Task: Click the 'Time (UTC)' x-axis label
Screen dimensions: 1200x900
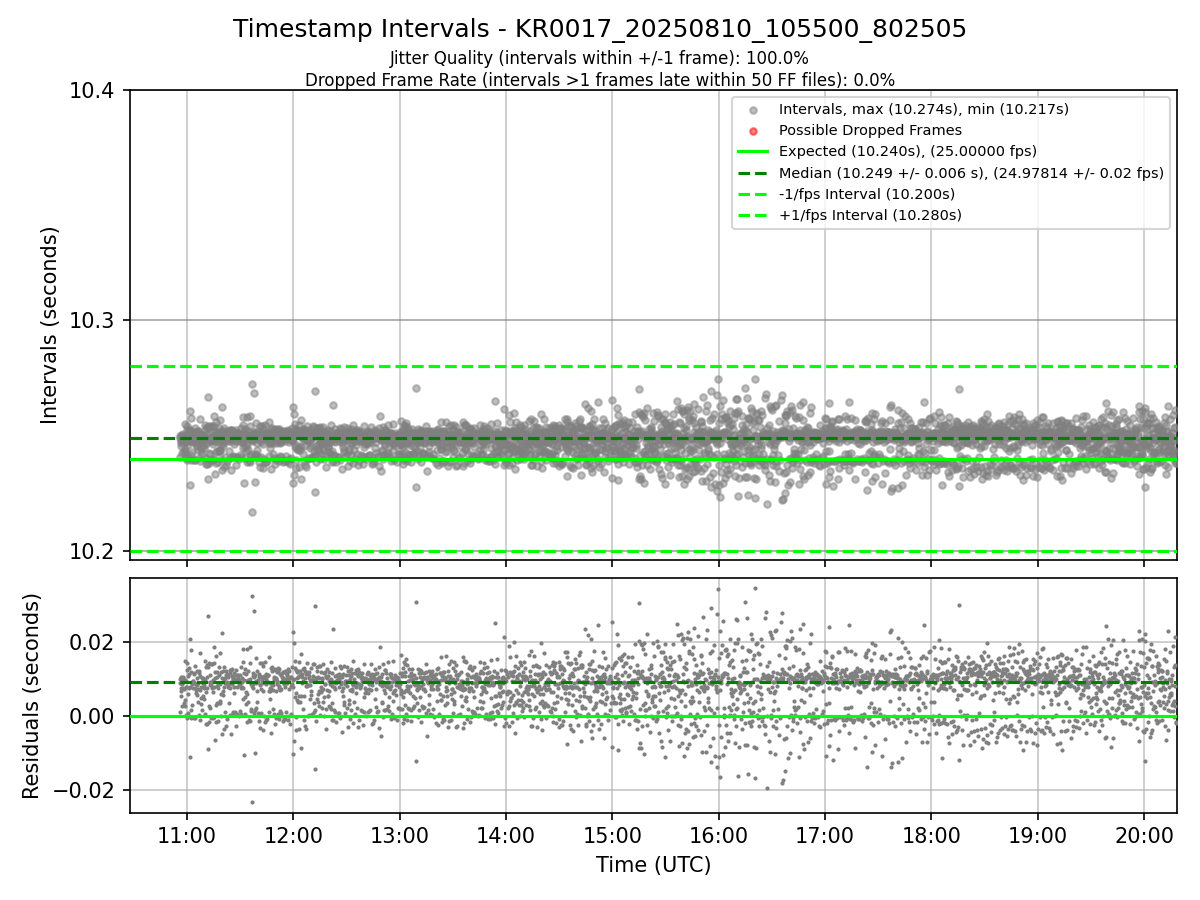Action: point(653,865)
